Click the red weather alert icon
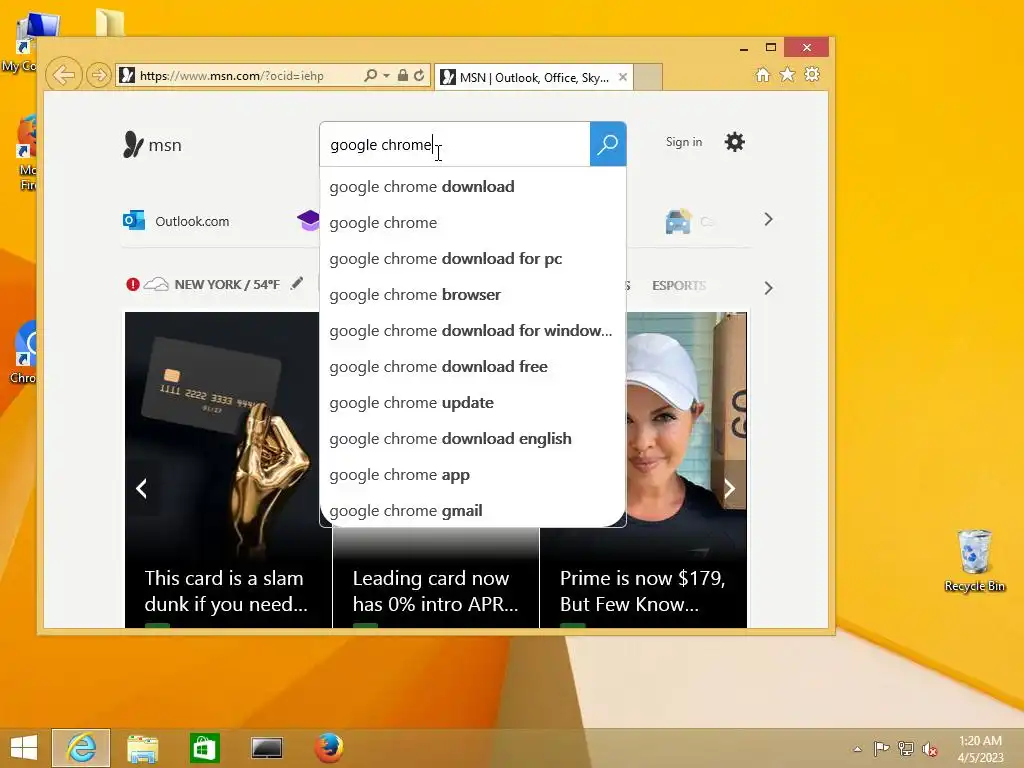The height and width of the screenshot is (768, 1024). [x=133, y=284]
